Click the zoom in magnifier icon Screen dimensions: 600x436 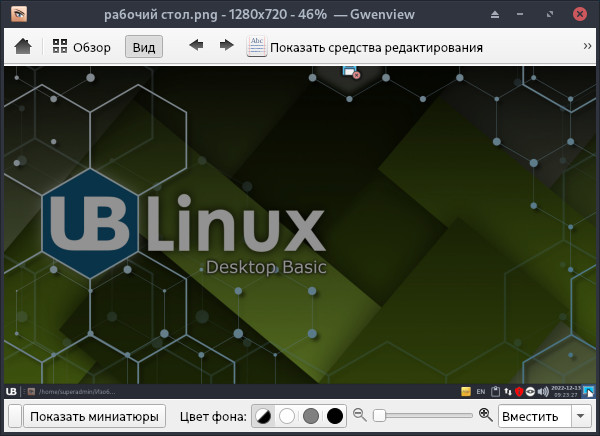(x=485, y=415)
